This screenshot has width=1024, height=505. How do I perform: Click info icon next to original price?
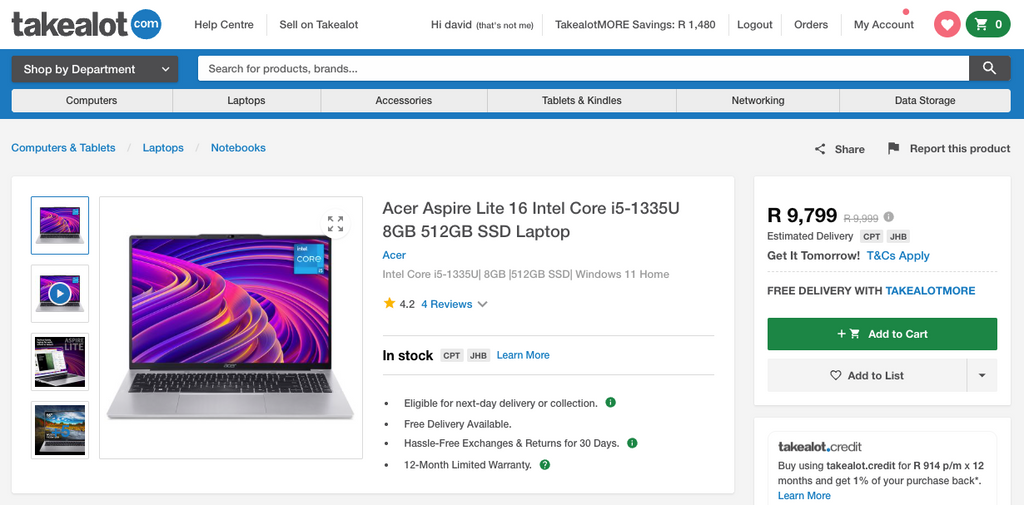(889, 217)
